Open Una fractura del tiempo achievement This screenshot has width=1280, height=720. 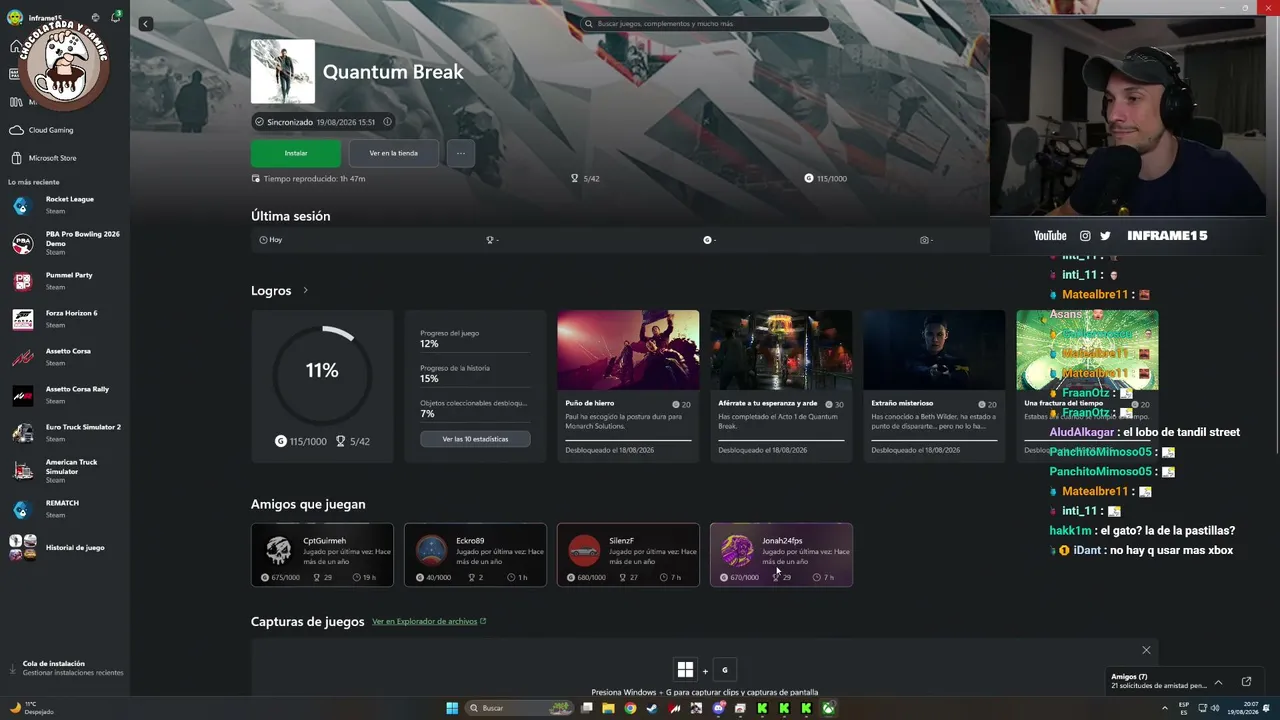1087,386
